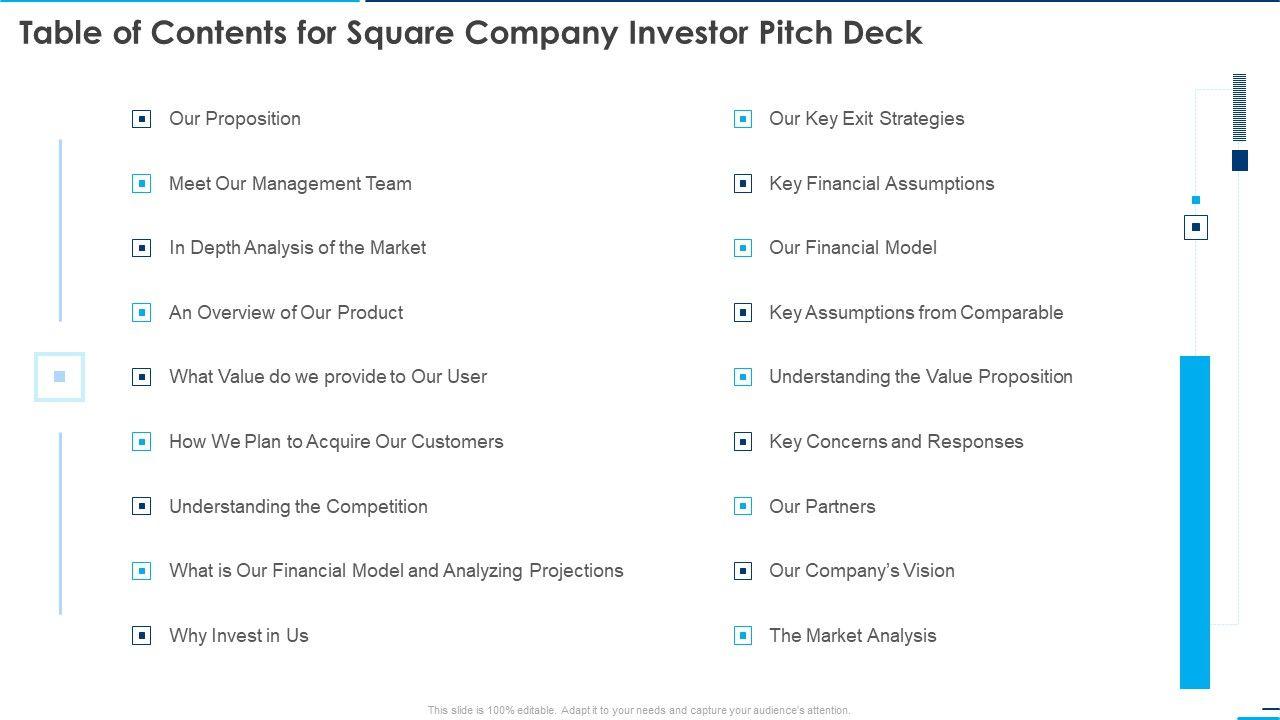Image resolution: width=1280 pixels, height=720 pixels.
Task: Select the bullet marker for Understanding the Competition
Action: tap(142, 507)
